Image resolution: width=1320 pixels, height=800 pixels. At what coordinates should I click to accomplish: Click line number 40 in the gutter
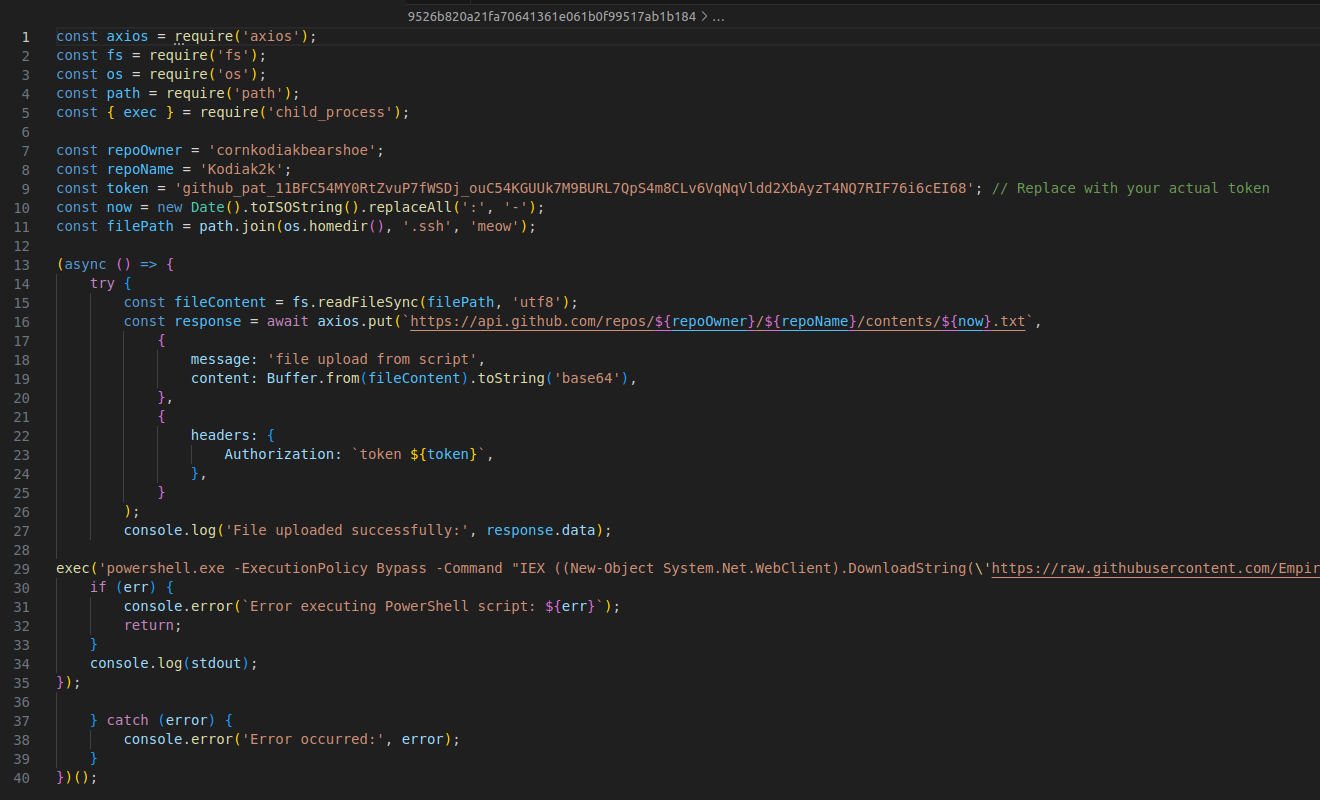22,777
